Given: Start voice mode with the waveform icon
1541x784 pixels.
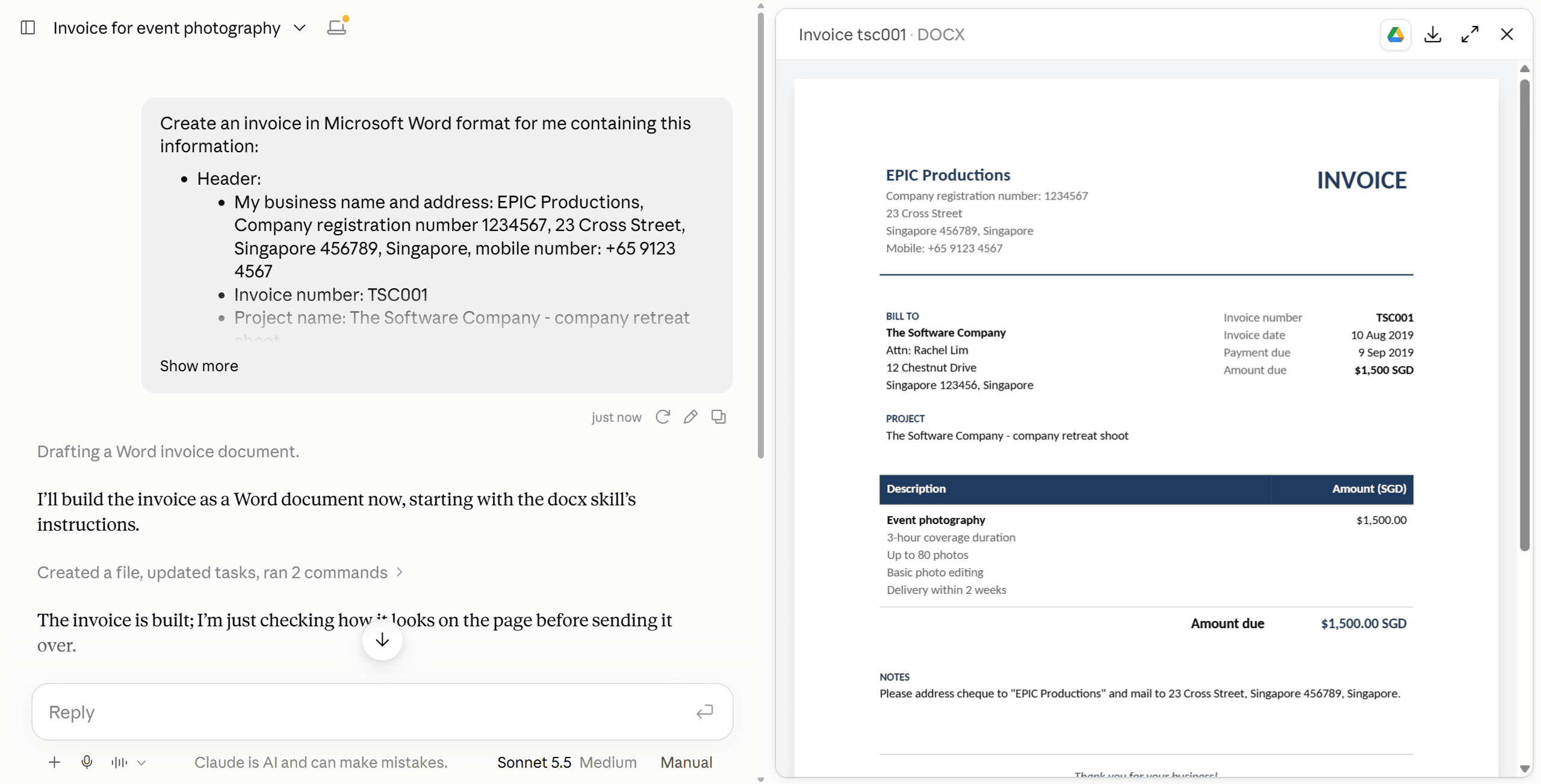Looking at the screenshot, I should (119, 762).
